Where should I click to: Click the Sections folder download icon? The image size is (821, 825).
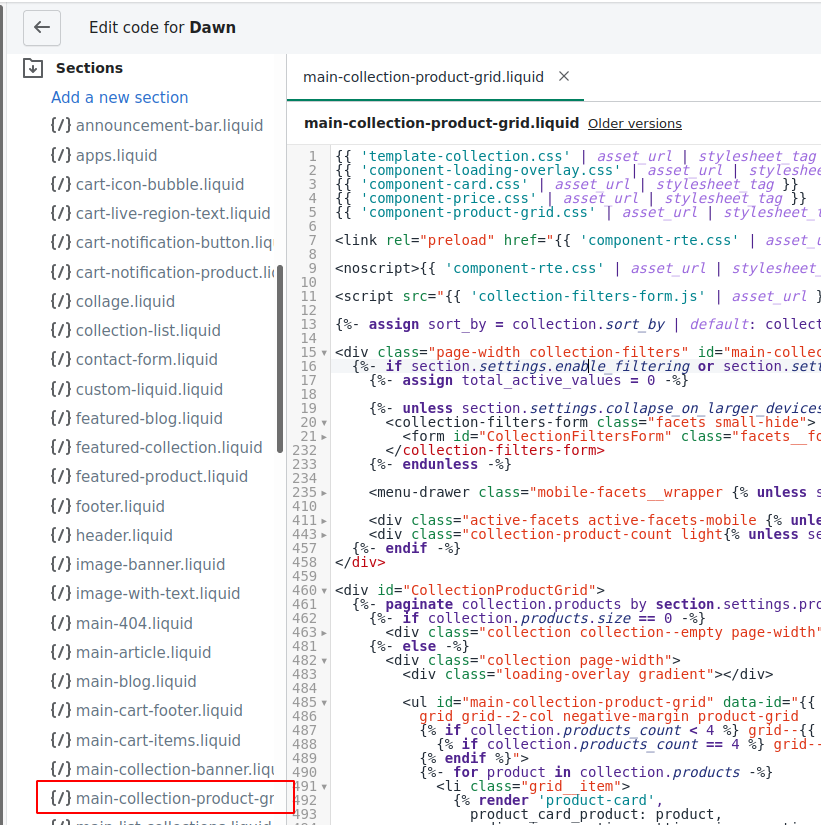pos(33,68)
